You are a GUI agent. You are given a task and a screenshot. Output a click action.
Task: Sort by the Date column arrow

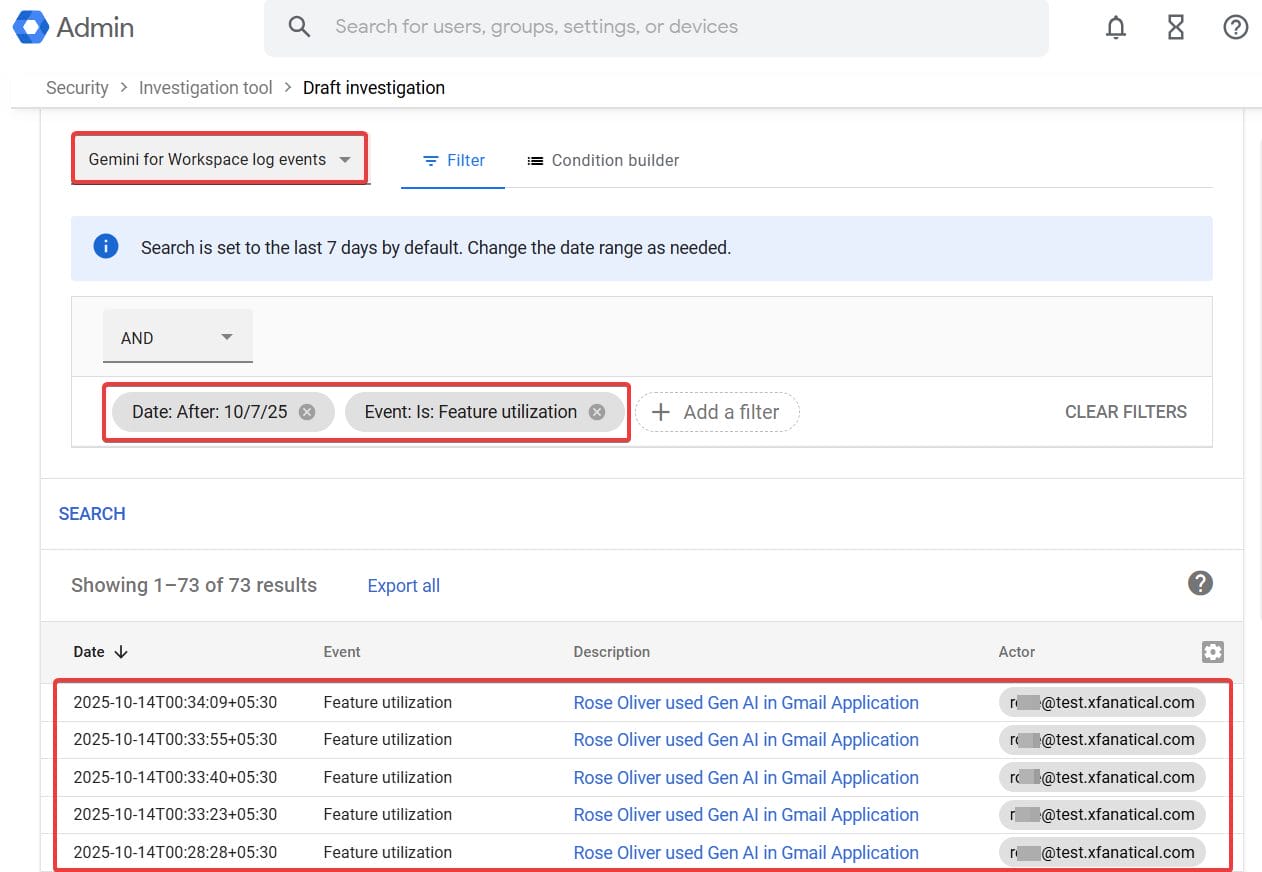click(x=121, y=652)
